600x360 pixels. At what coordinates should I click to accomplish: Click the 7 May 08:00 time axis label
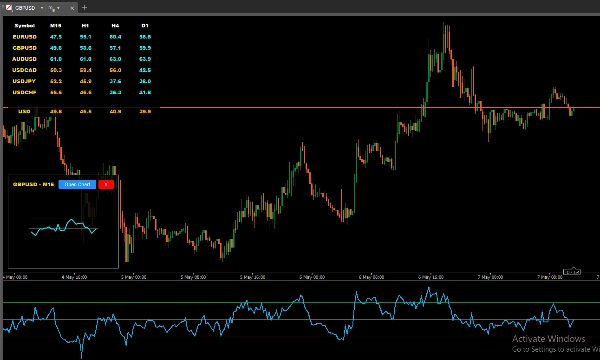click(550, 277)
